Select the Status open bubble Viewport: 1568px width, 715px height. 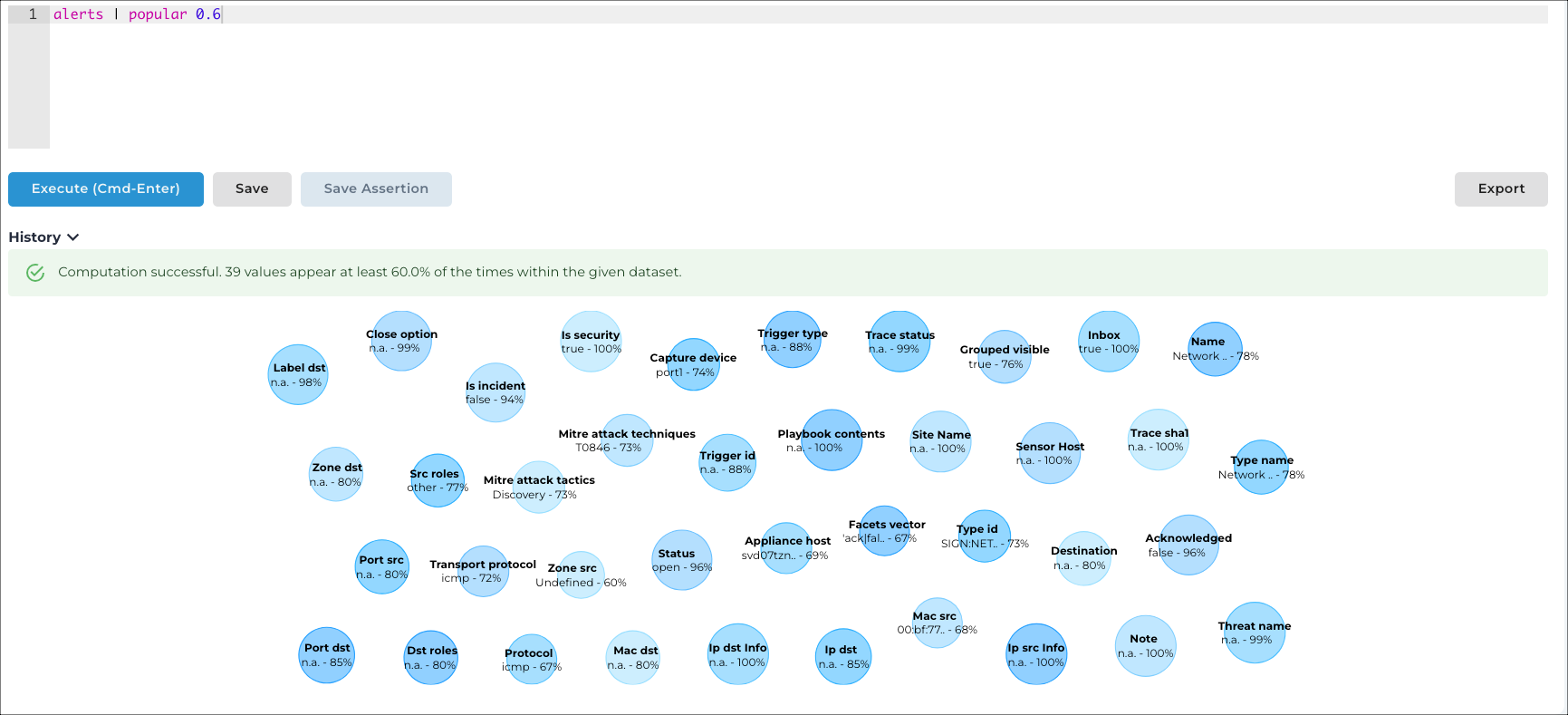point(681,560)
